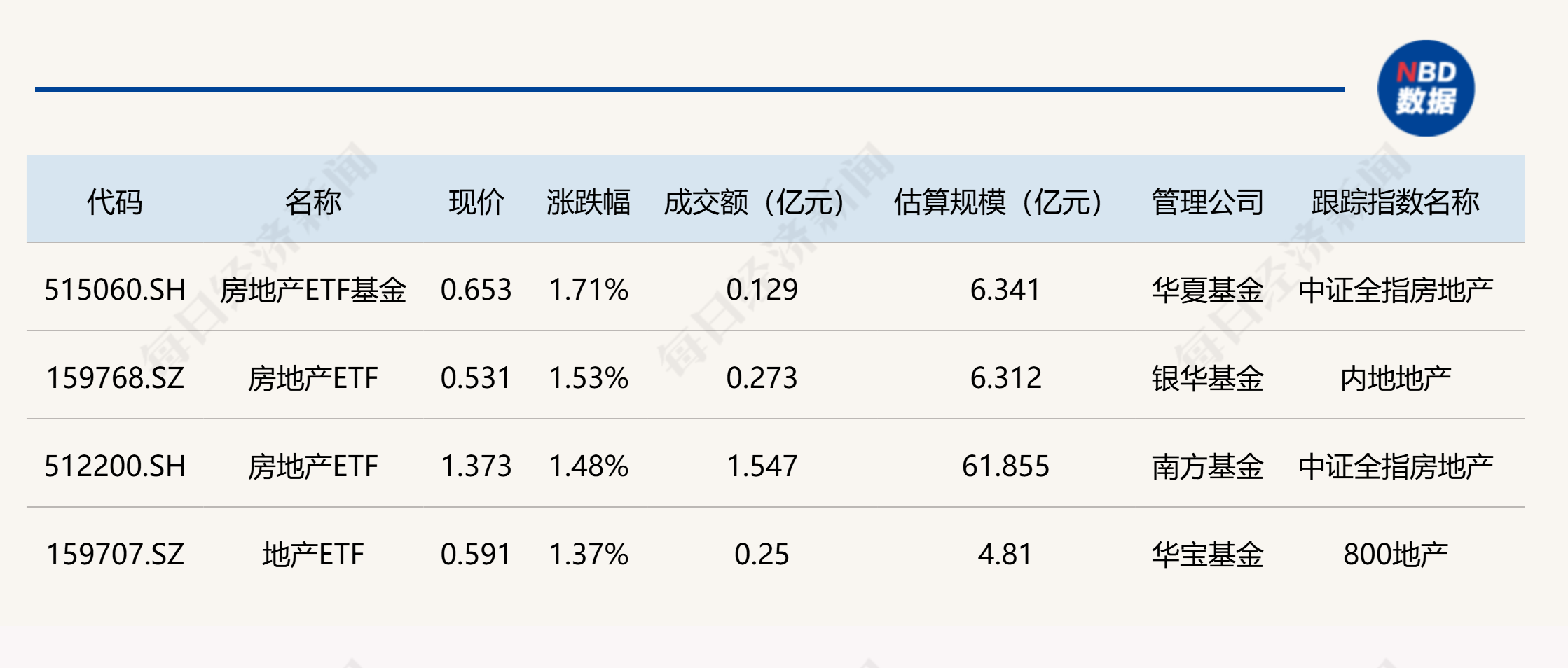Select the 名称 column header

click(312, 202)
